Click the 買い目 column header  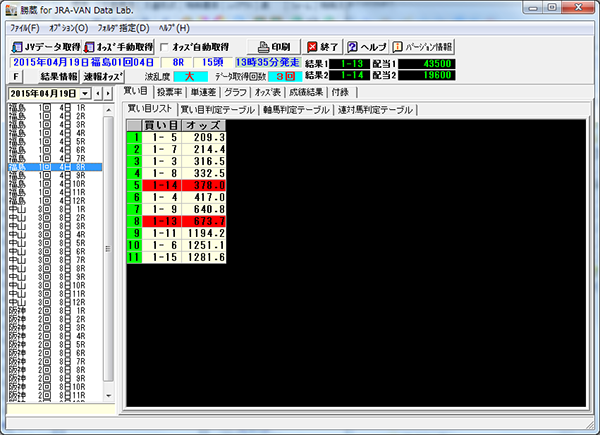(x=162, y=125)
